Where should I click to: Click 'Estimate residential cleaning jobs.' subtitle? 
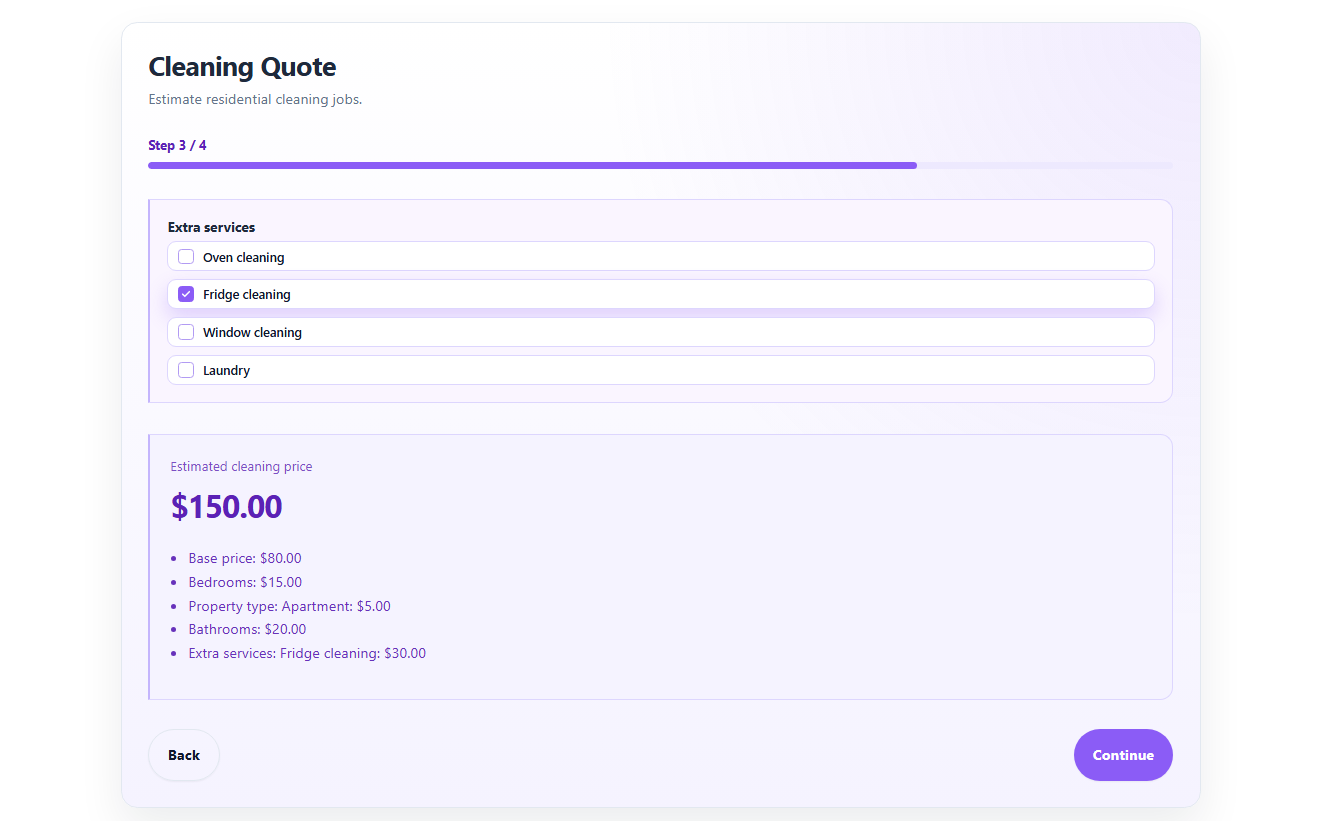click(255, 99)
